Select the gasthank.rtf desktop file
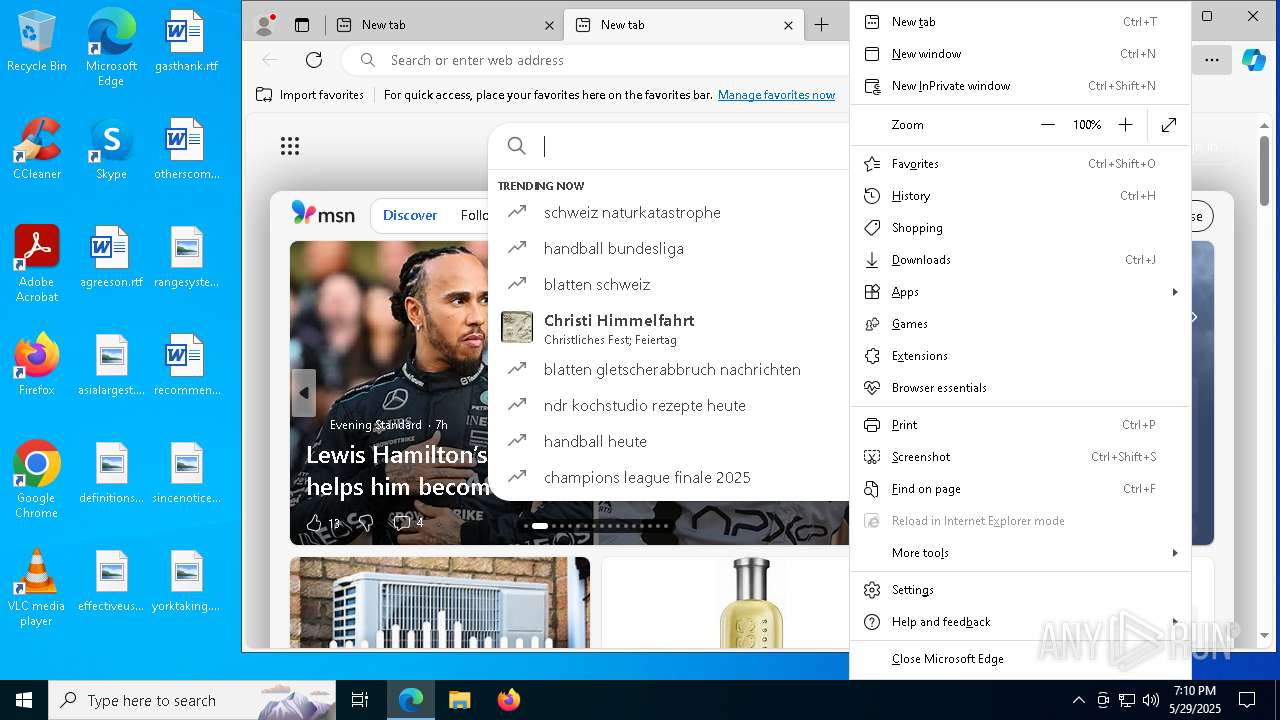 click(x=186, y=41)
